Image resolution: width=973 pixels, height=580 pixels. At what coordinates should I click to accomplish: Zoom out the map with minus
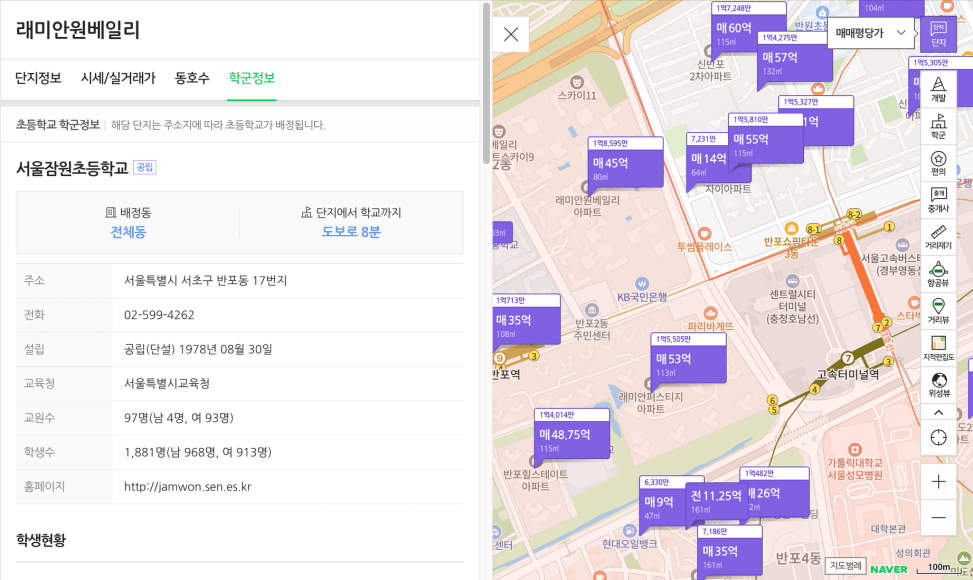[x=938, y=517]
